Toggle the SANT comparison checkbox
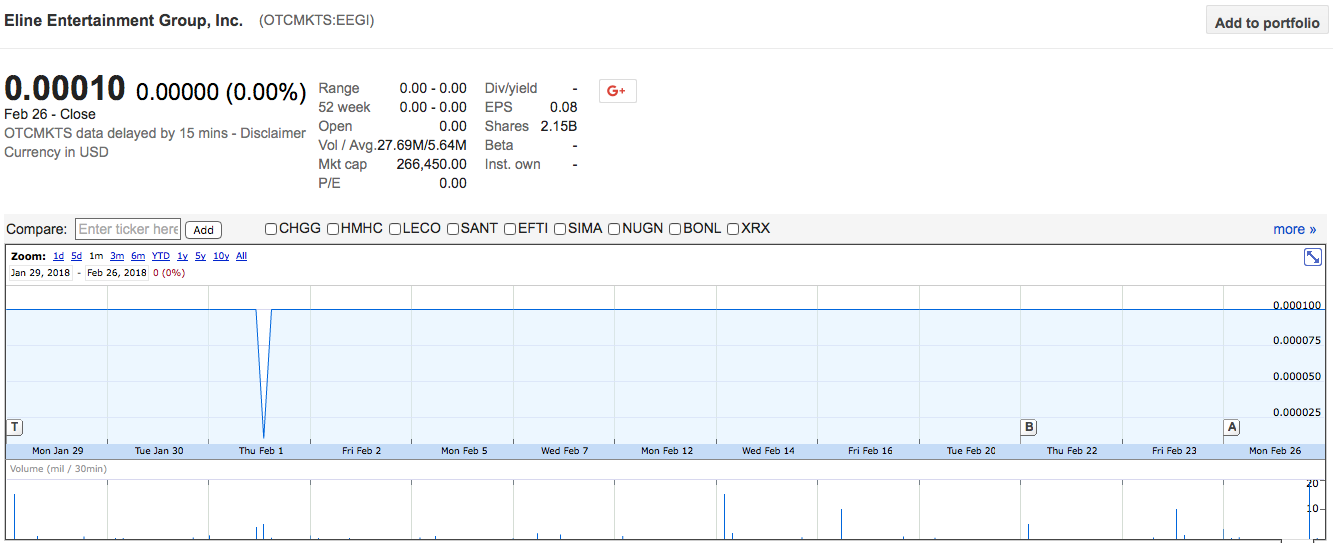The width and height of the screenshot is (1333, 543). click(453, 229)
